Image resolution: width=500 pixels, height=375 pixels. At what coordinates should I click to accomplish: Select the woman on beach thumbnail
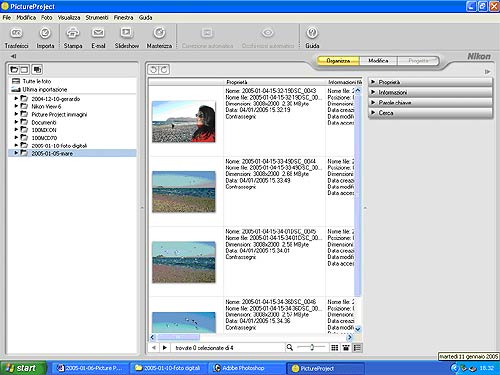point(184,122)
